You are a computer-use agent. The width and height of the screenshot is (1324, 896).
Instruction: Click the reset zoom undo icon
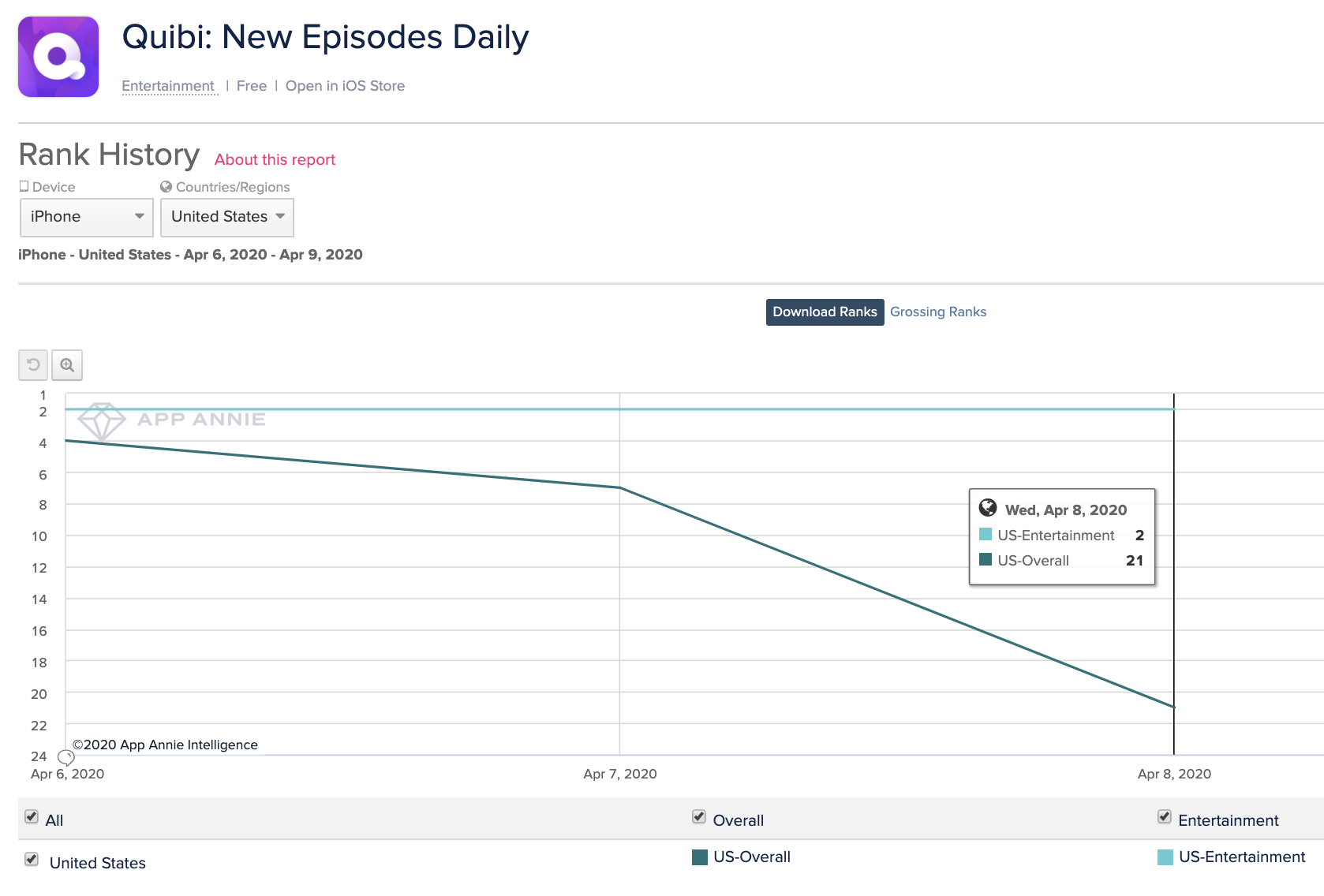[33, 364]
